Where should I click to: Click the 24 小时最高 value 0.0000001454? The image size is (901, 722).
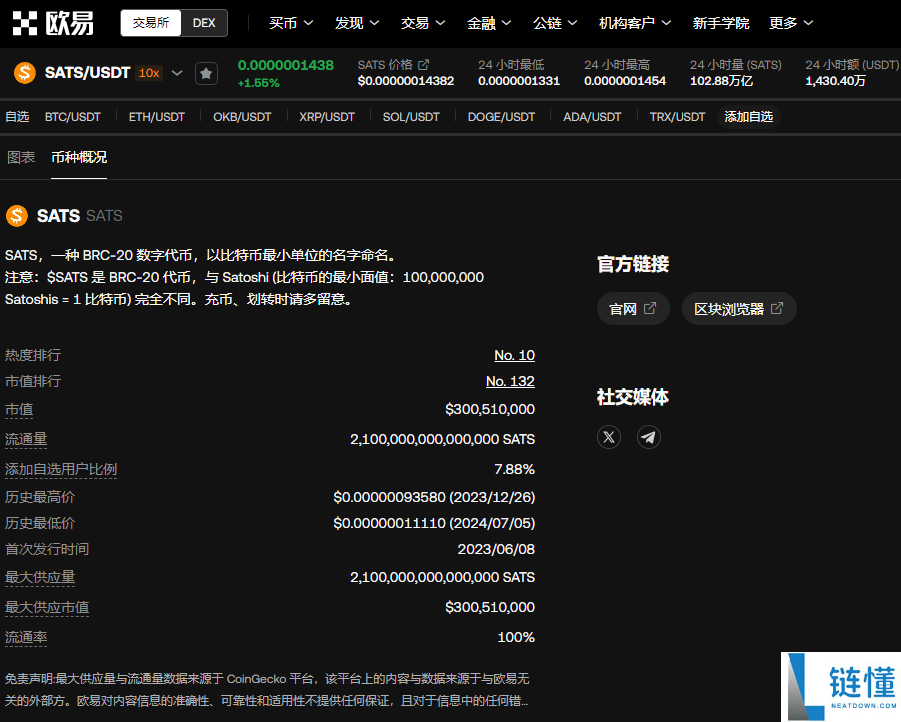625,81
